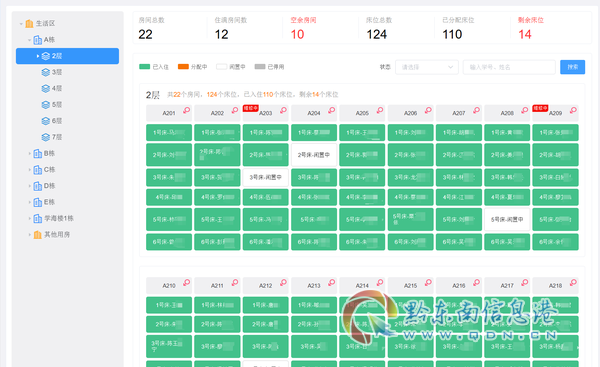The image size is (600, 367).
Task: Collapse the A栋 tree node arrow
Action: [x=29, y=40]
